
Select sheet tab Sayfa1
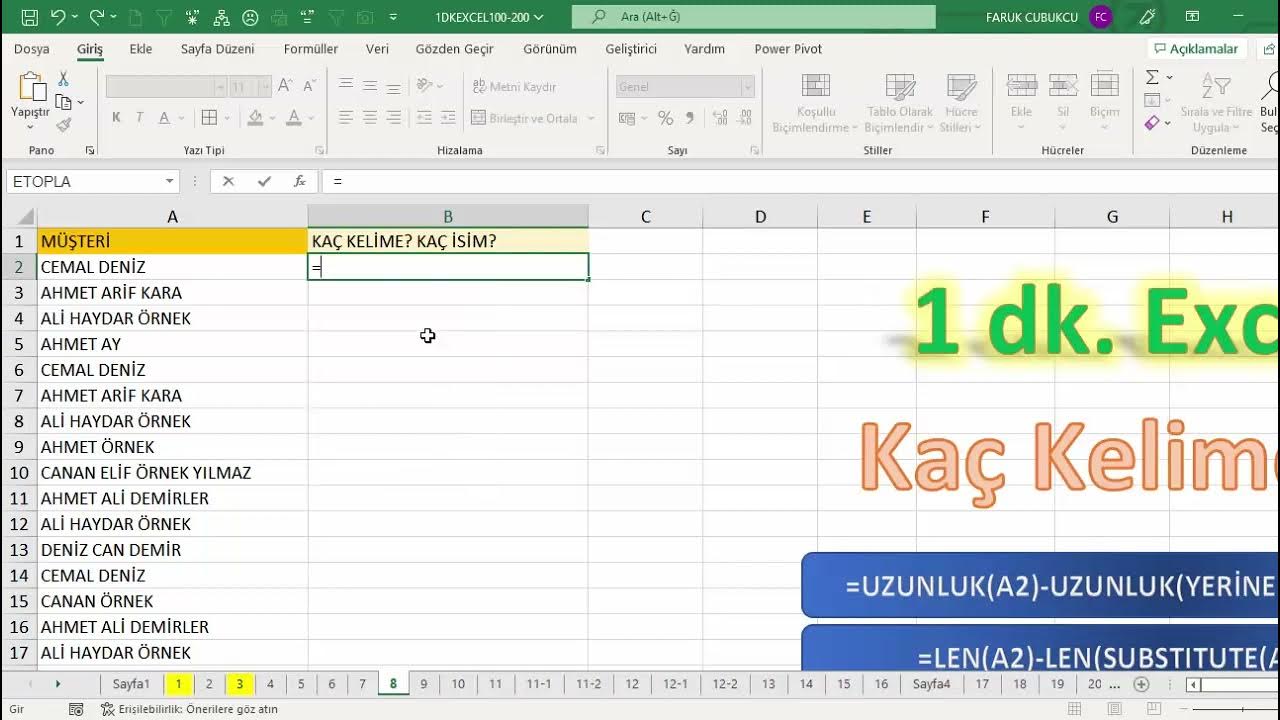point(131,684)
